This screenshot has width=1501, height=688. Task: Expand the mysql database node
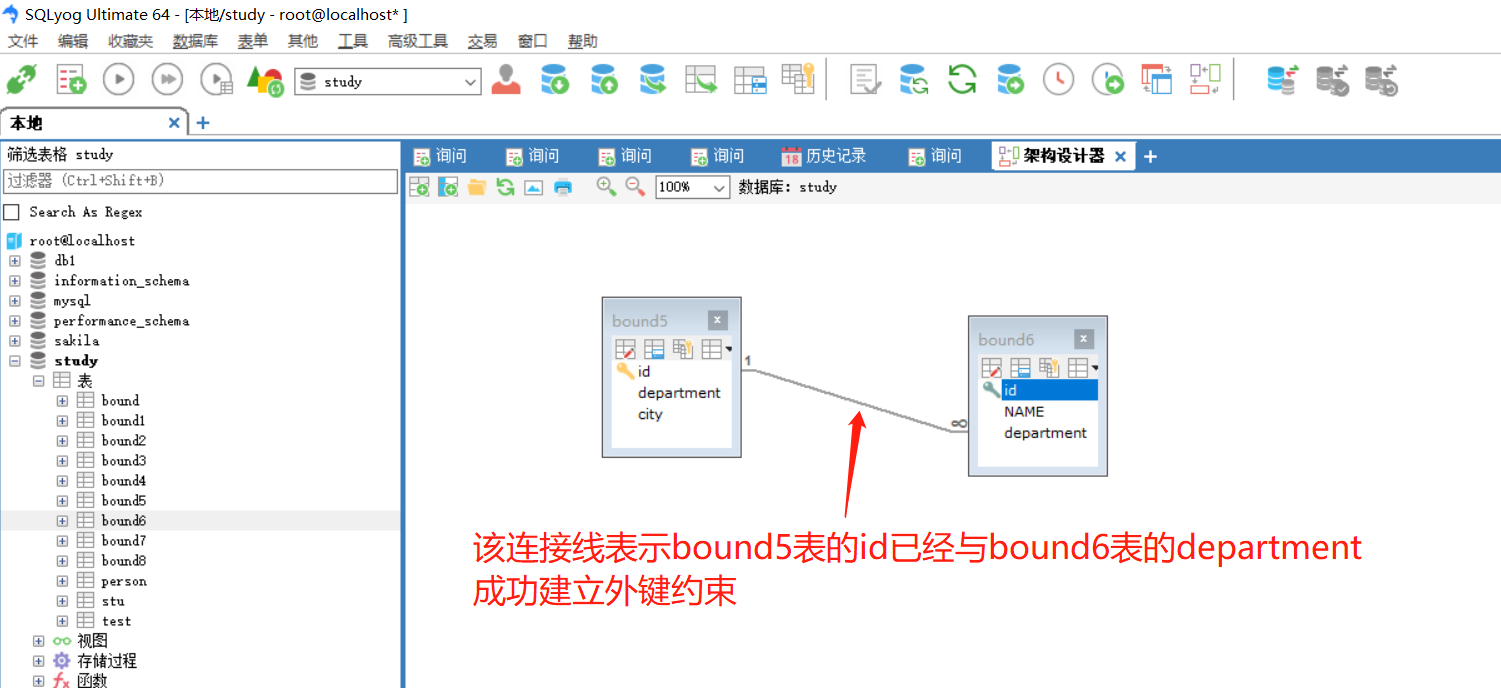tap(15, 300)
